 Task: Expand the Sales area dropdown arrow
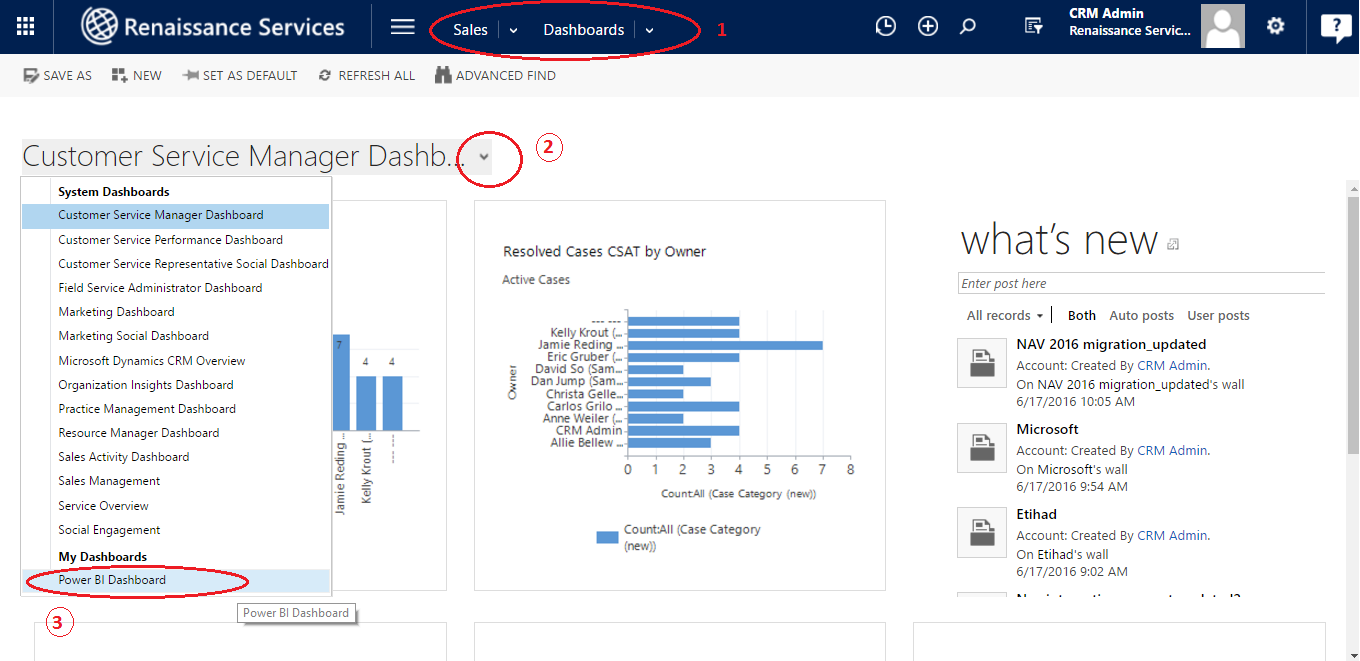[x=513, y=30]
